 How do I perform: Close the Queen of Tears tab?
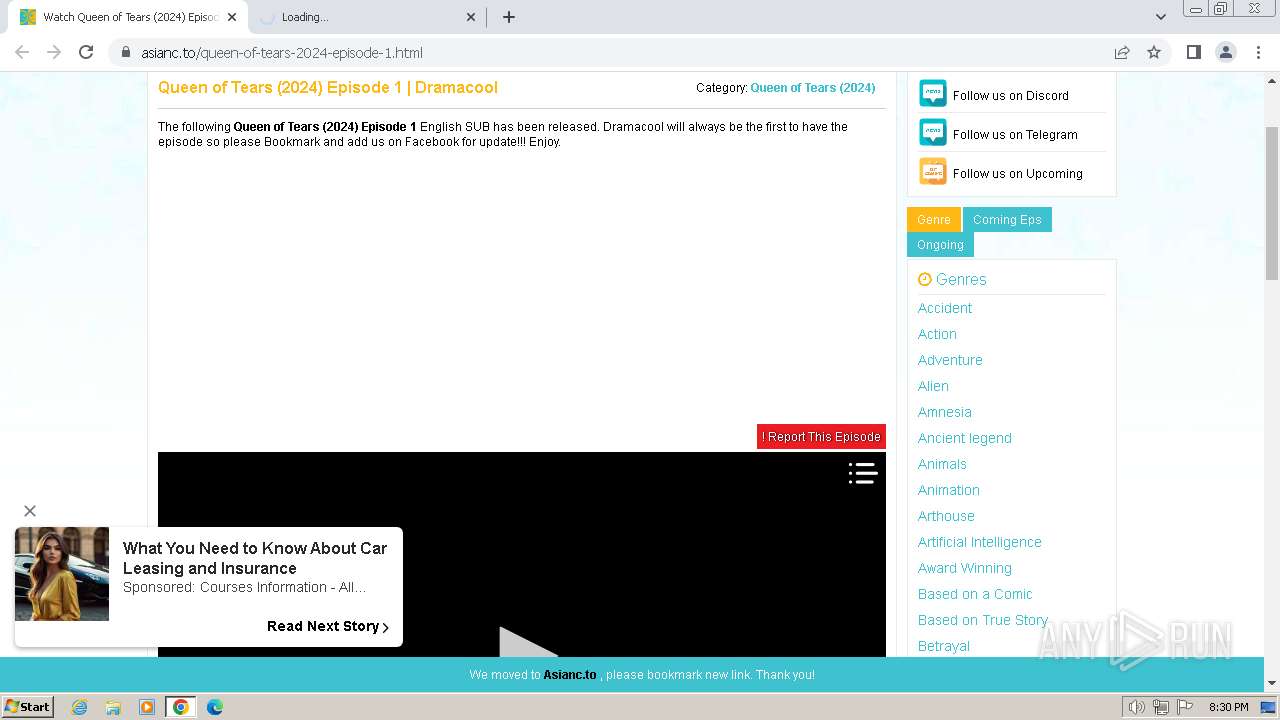coord(231,17)
